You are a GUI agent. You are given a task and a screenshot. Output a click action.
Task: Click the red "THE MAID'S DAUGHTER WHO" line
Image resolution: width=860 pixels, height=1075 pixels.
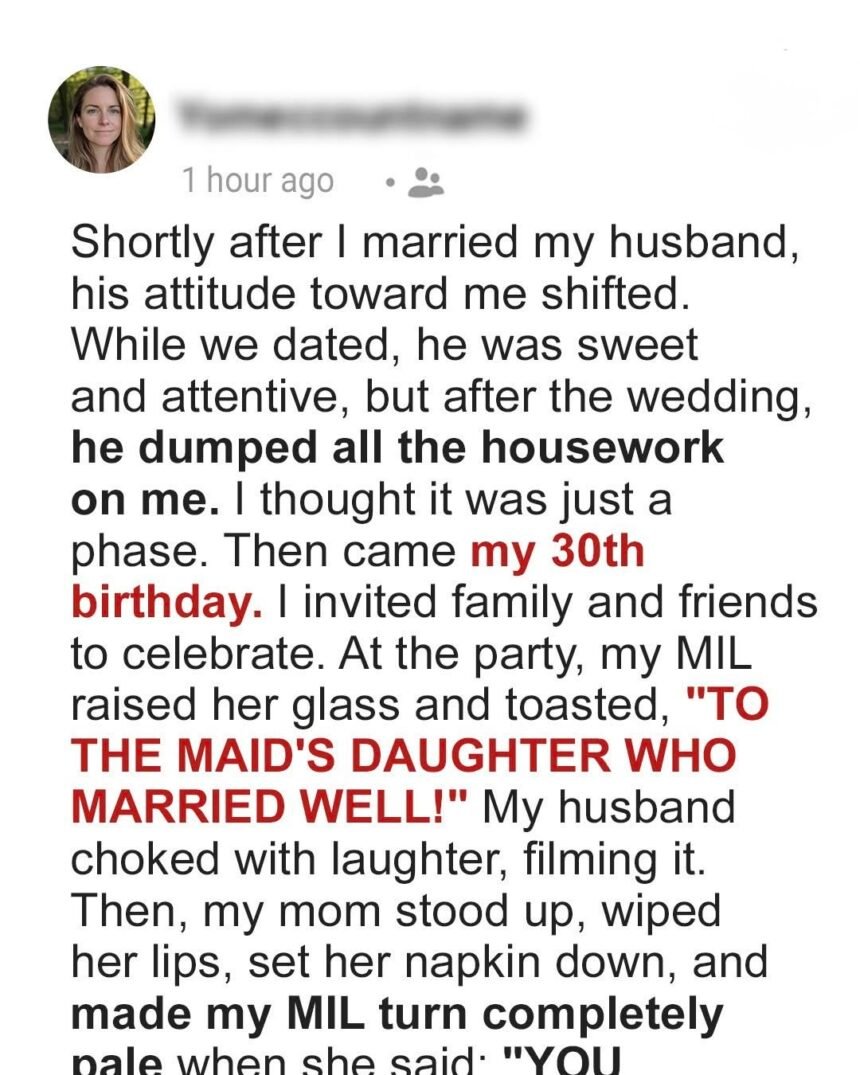click(x=403, y=756)
